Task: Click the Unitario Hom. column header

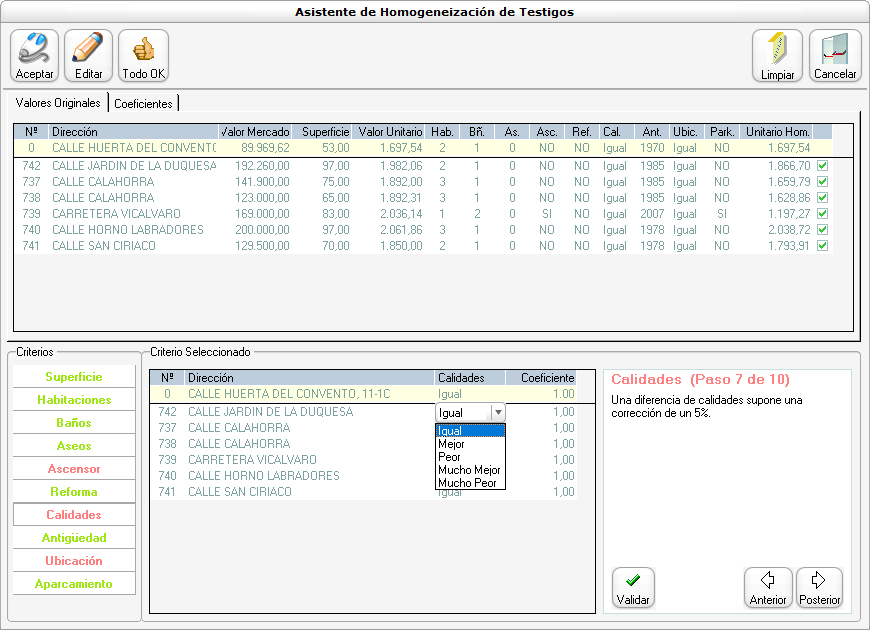Action: pos(777,132)
